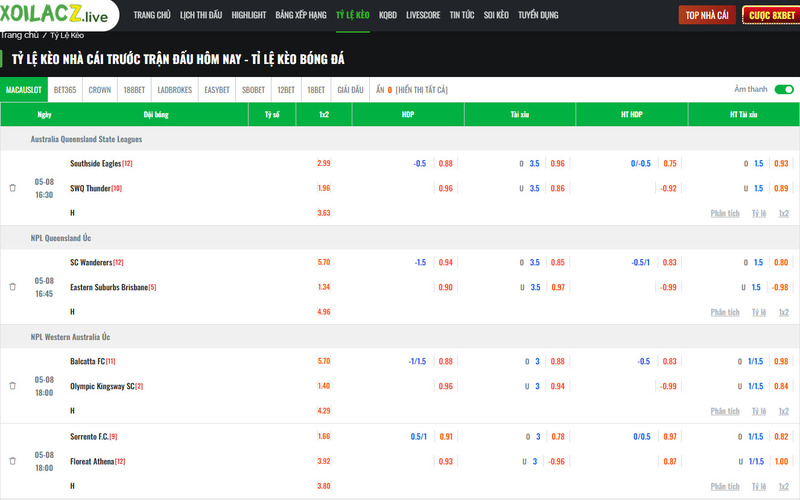
Task: Open Tỷ lệ link for Balcatta FC match
Action: coord(759,411)
